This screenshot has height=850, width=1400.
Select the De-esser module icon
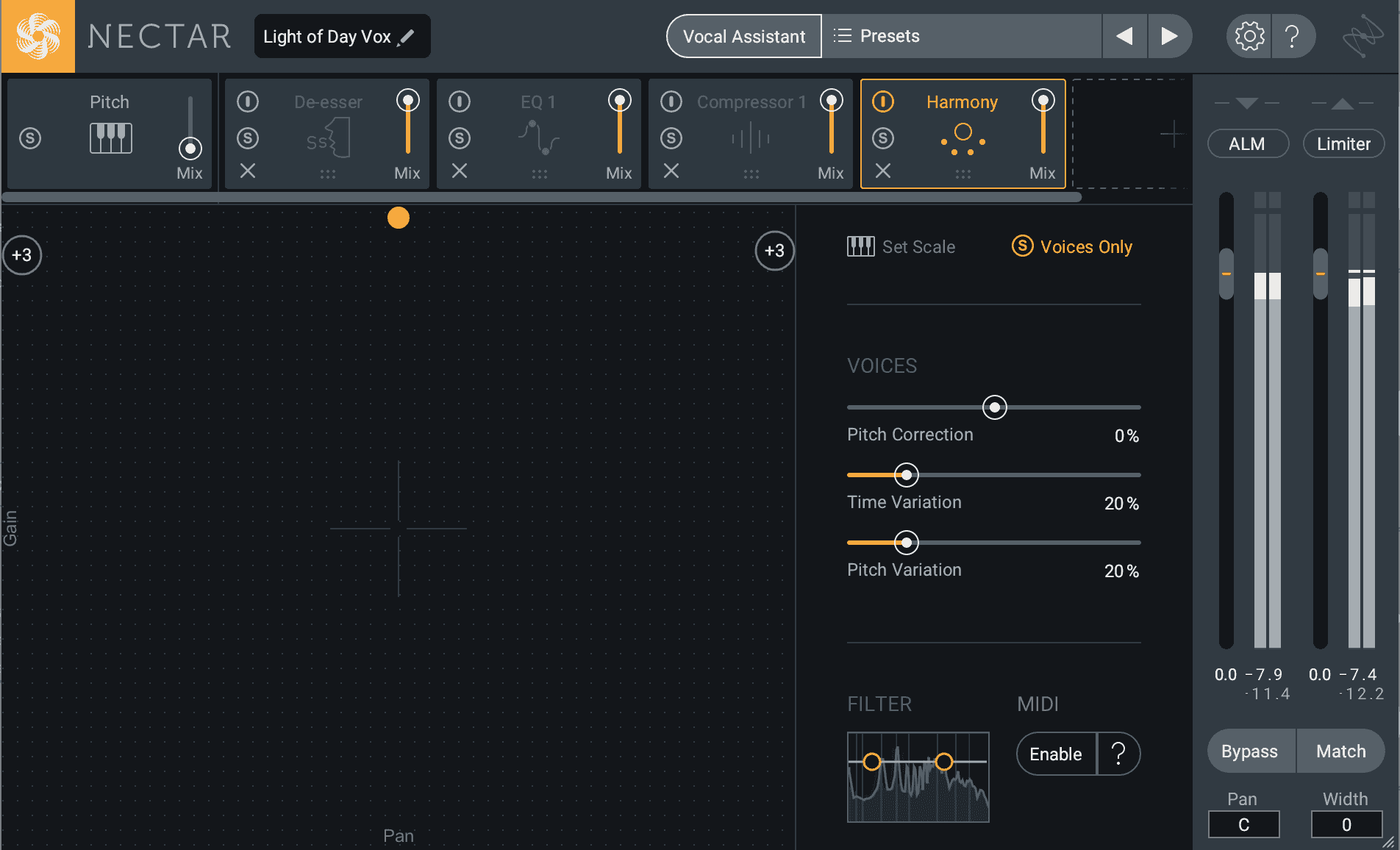point(328,137)
